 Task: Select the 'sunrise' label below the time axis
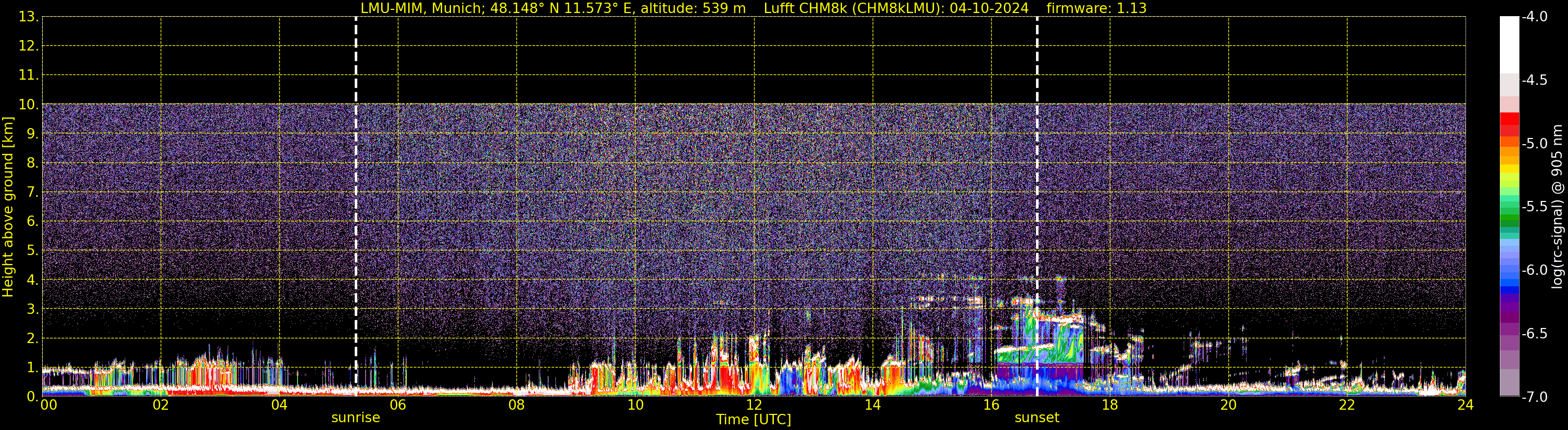[356, 418]
